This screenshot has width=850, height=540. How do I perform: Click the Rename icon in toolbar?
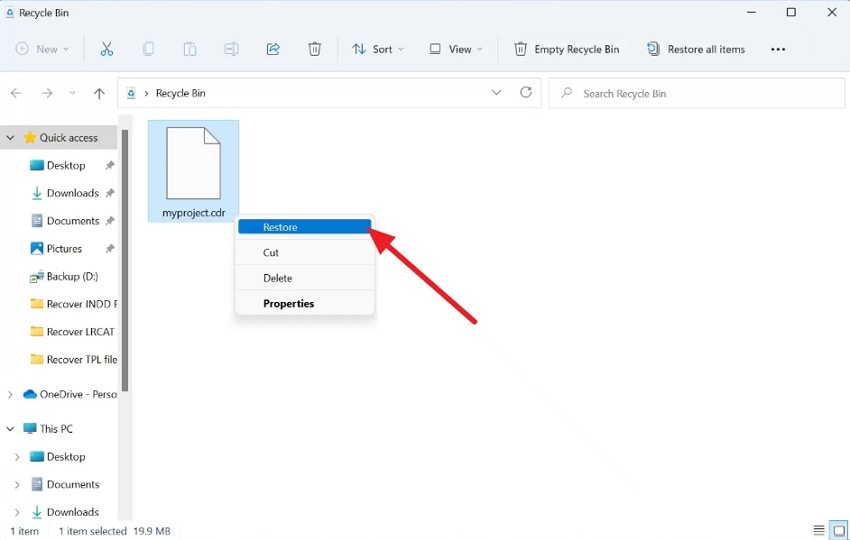[x=231, y=49]
